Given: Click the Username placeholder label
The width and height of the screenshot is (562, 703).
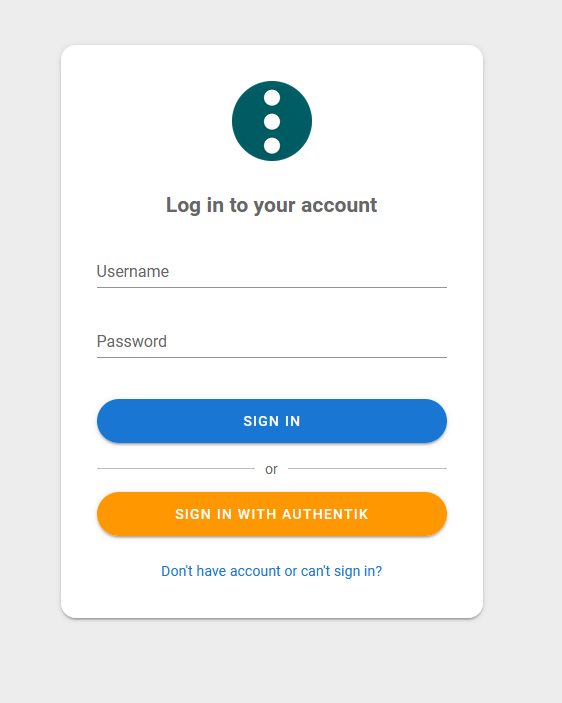Looking at the screenshot, I should point(133,272).
